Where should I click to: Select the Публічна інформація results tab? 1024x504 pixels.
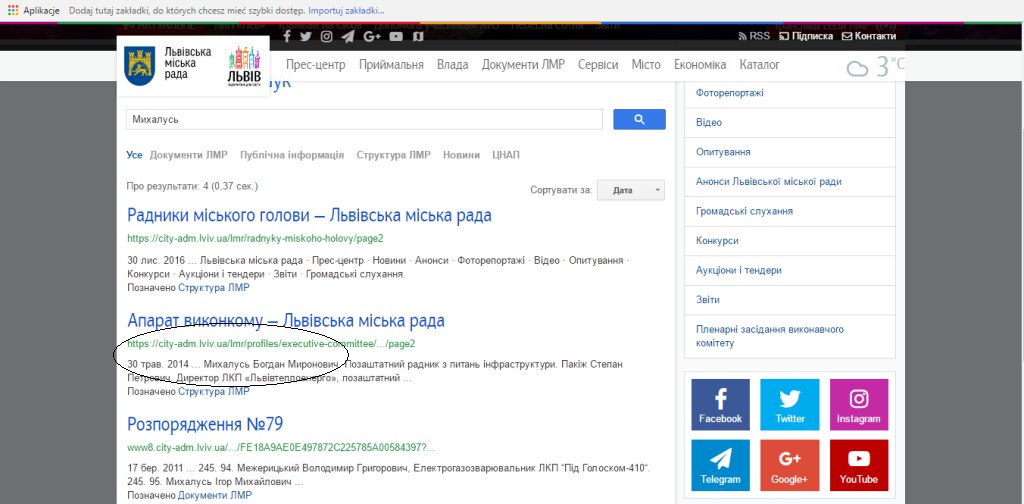292,155
